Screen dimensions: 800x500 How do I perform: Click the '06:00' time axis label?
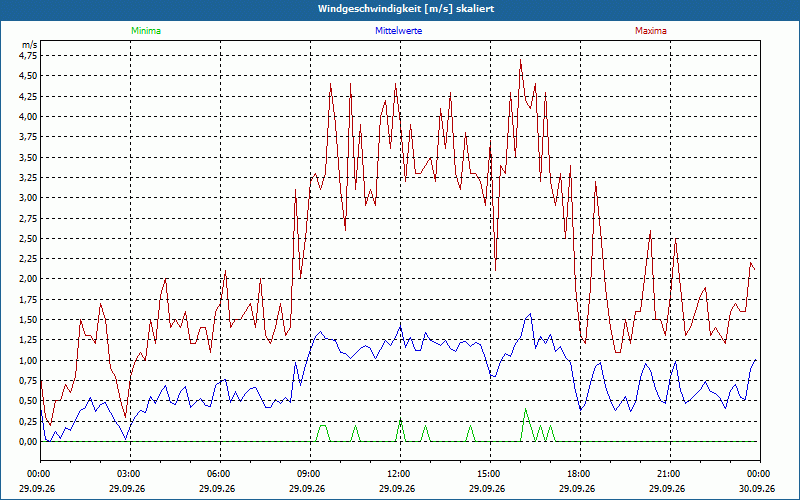point(220,474)
